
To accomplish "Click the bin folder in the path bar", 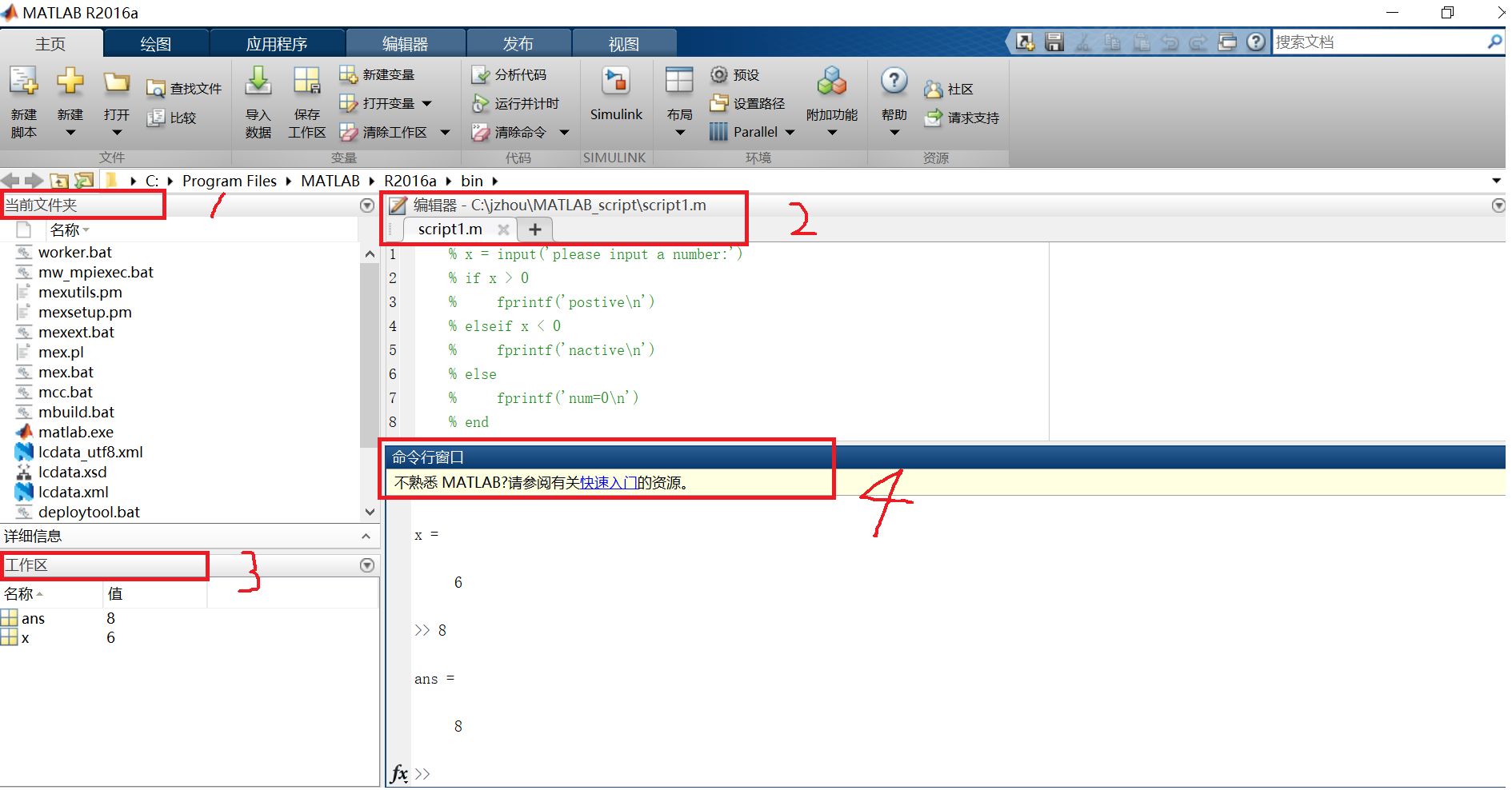I will point(472,182).
